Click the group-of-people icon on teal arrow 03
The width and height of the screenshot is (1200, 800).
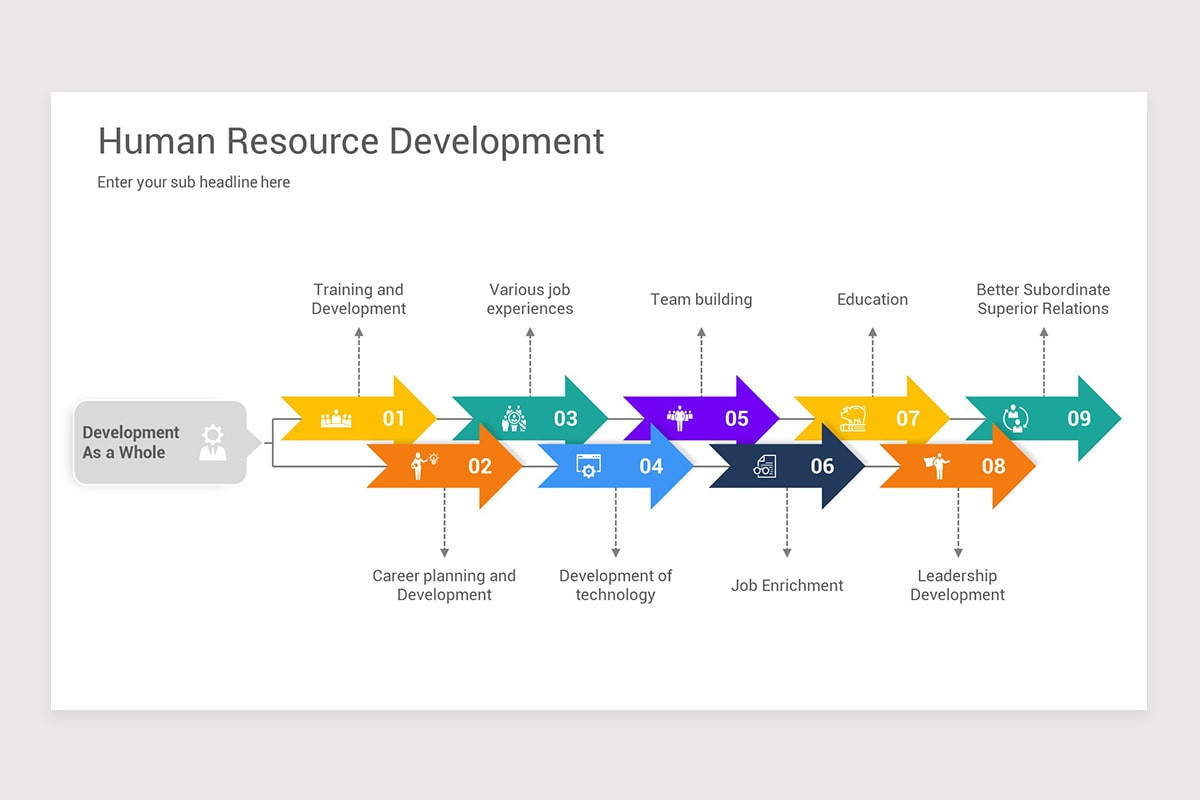(x=512, y=419)
